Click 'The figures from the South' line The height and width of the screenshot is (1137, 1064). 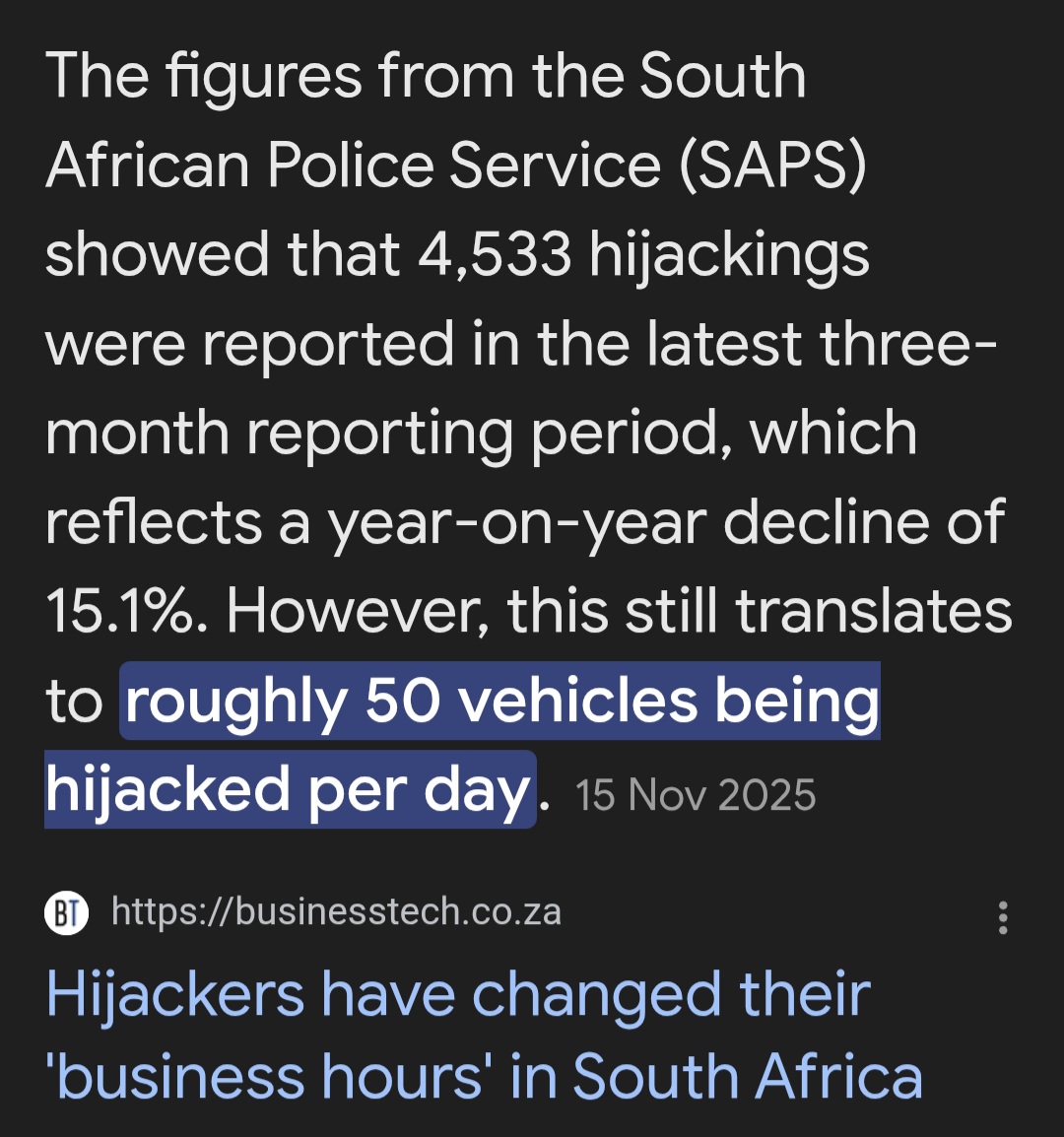pyautogui.click(x=426, y=76)
